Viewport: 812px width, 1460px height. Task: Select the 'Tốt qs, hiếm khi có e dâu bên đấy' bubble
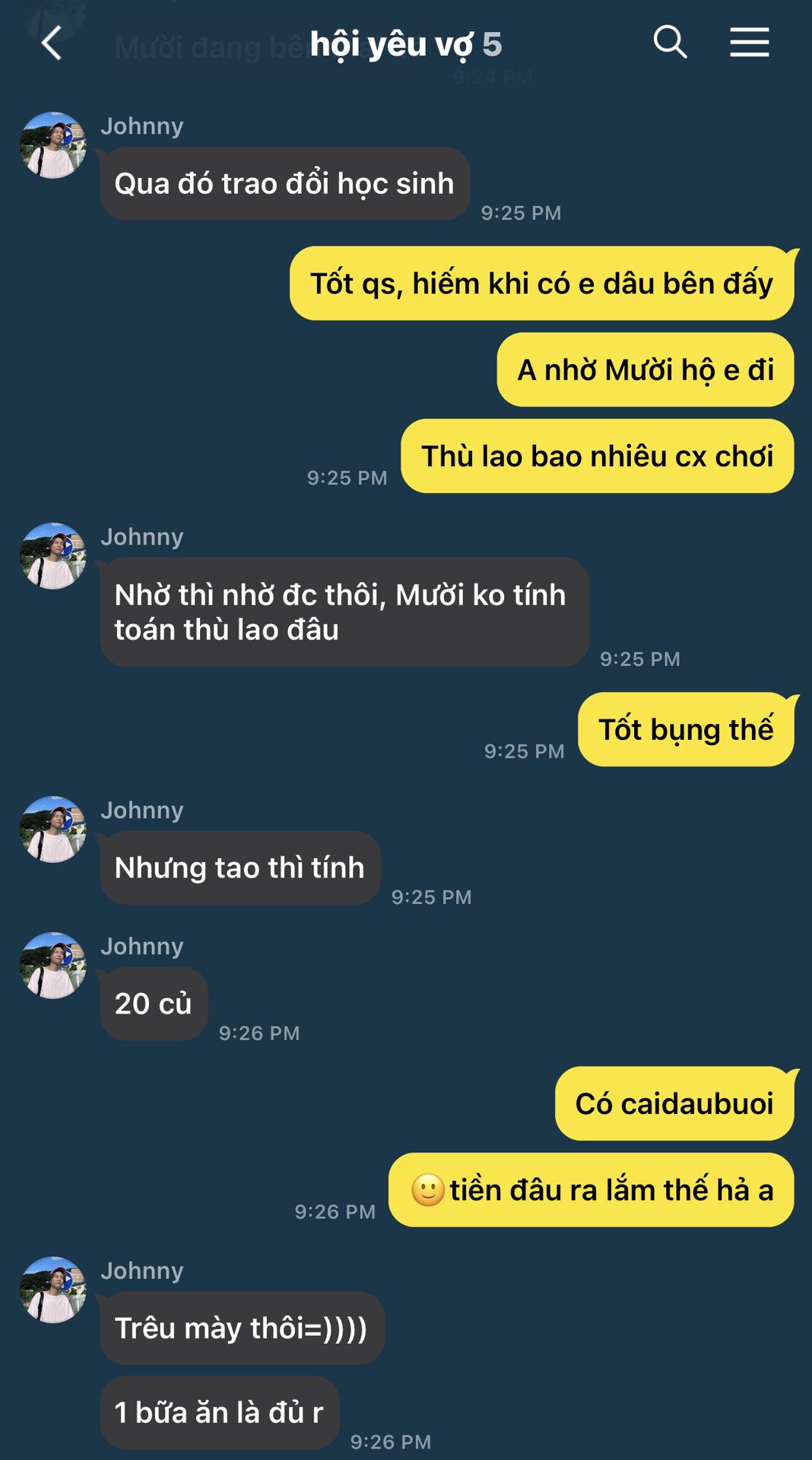click(x=541, y=283)
